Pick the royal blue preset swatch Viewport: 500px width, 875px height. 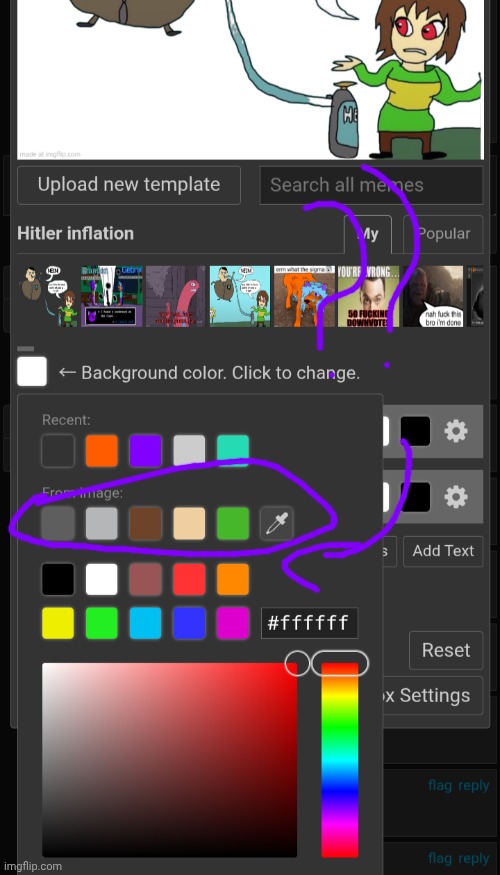pyautogui.click(x=189, y=623)
